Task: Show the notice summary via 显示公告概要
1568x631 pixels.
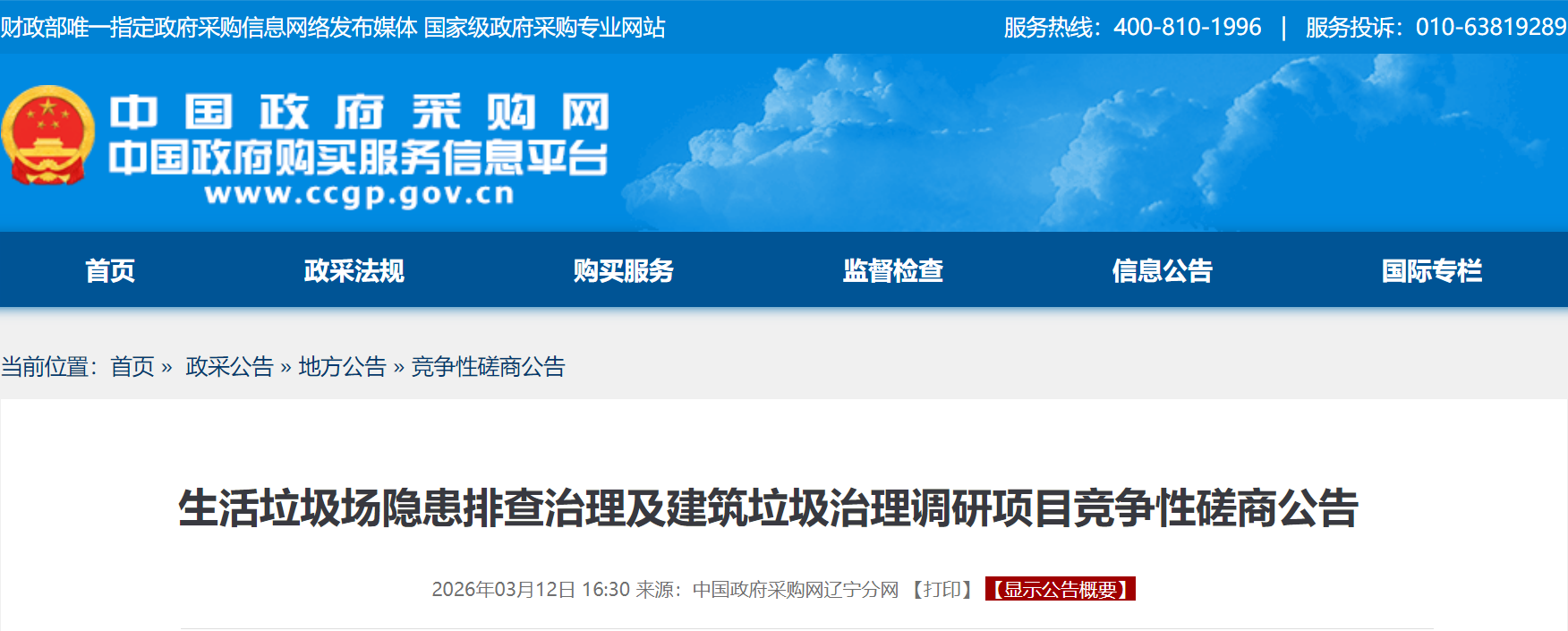Action: point(1061,589)
